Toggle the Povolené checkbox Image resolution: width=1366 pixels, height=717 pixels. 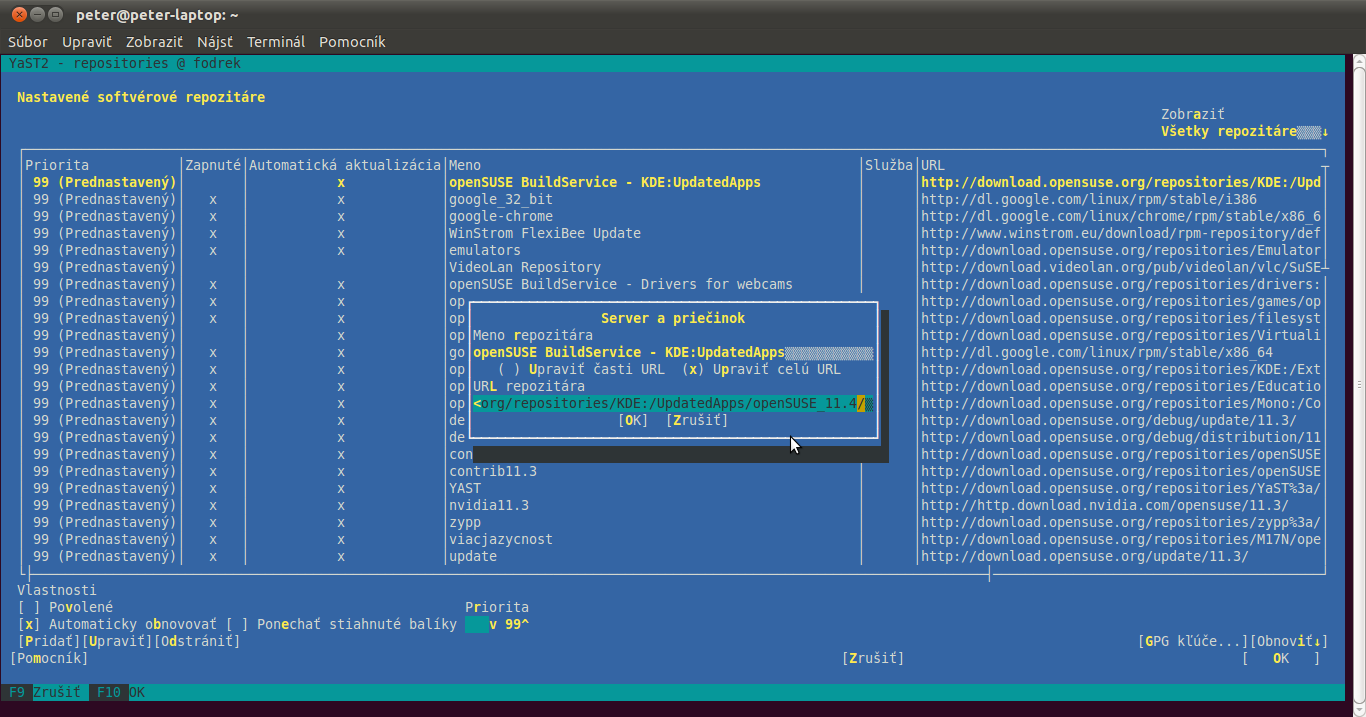65,607
